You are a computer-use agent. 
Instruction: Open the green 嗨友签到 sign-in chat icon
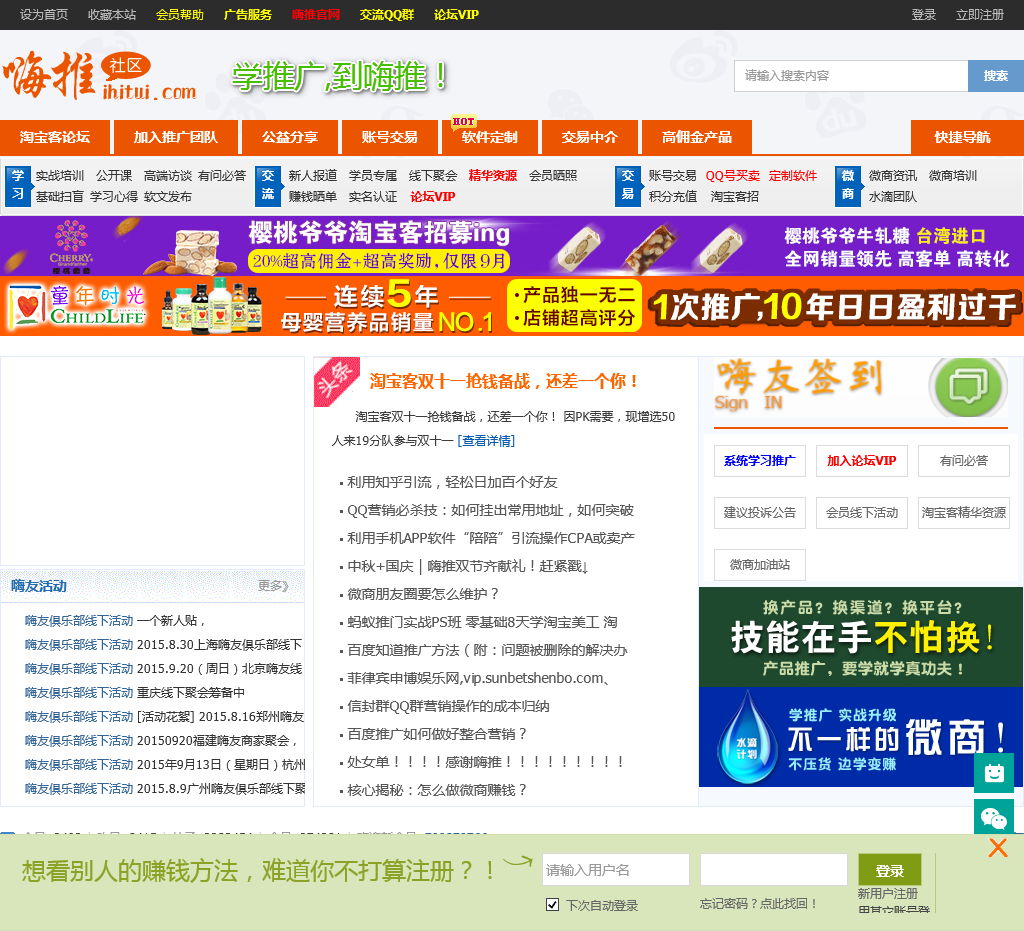pos(968,387)
